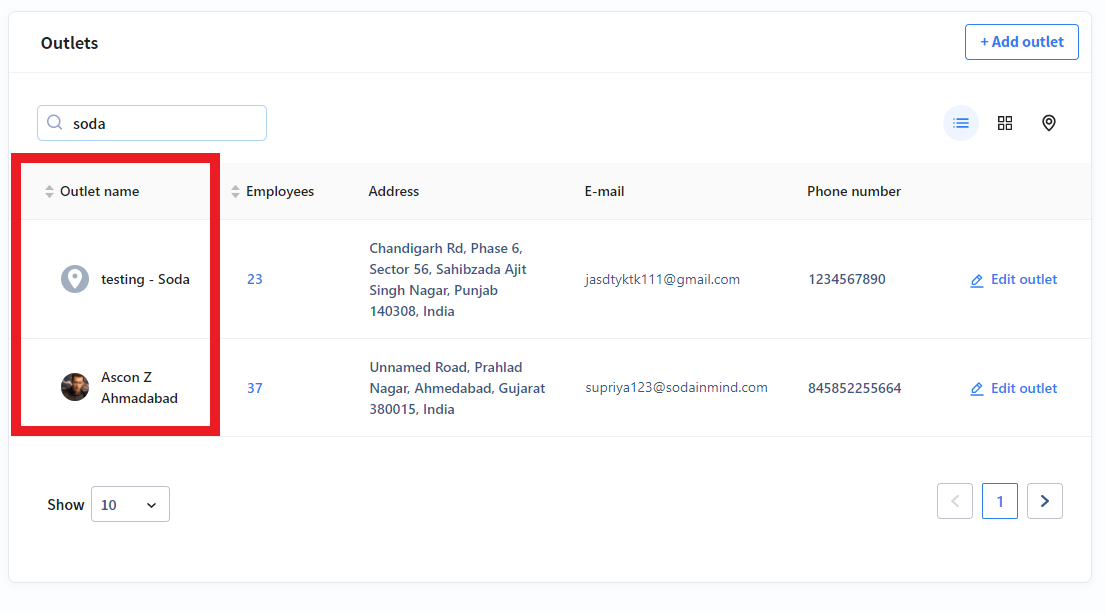
Task: Click the edit pencil icon for testing - Soda
Action: coord(977,280)
